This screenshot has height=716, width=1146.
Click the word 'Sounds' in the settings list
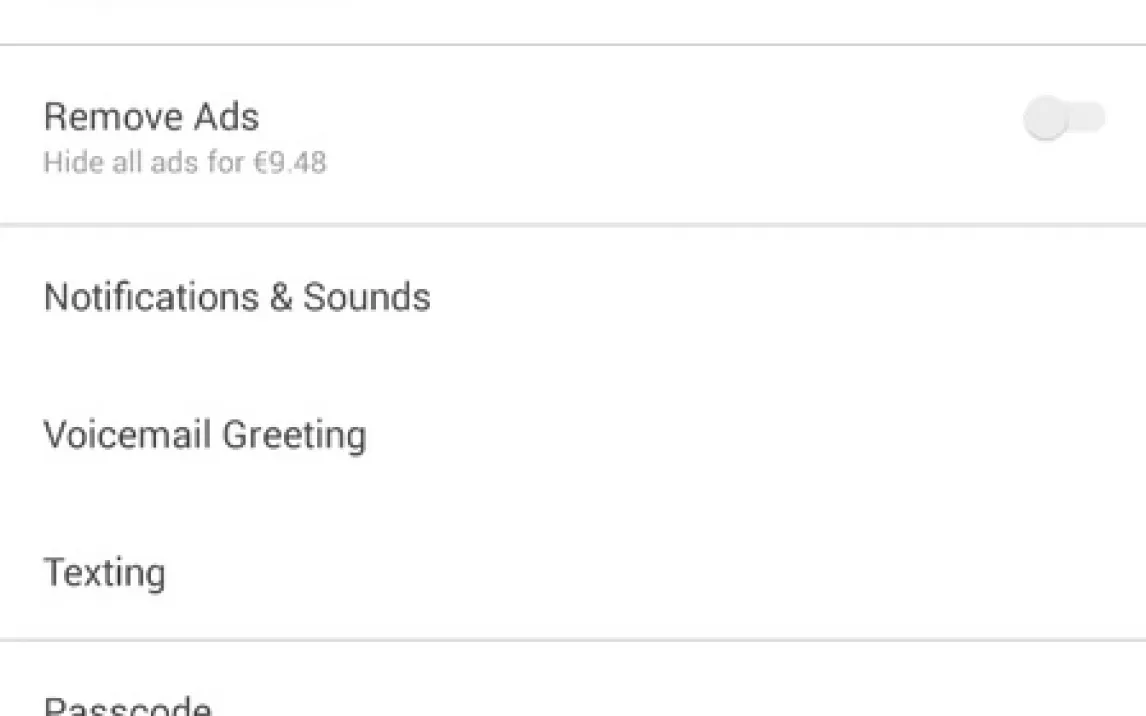tap(367, 297)
